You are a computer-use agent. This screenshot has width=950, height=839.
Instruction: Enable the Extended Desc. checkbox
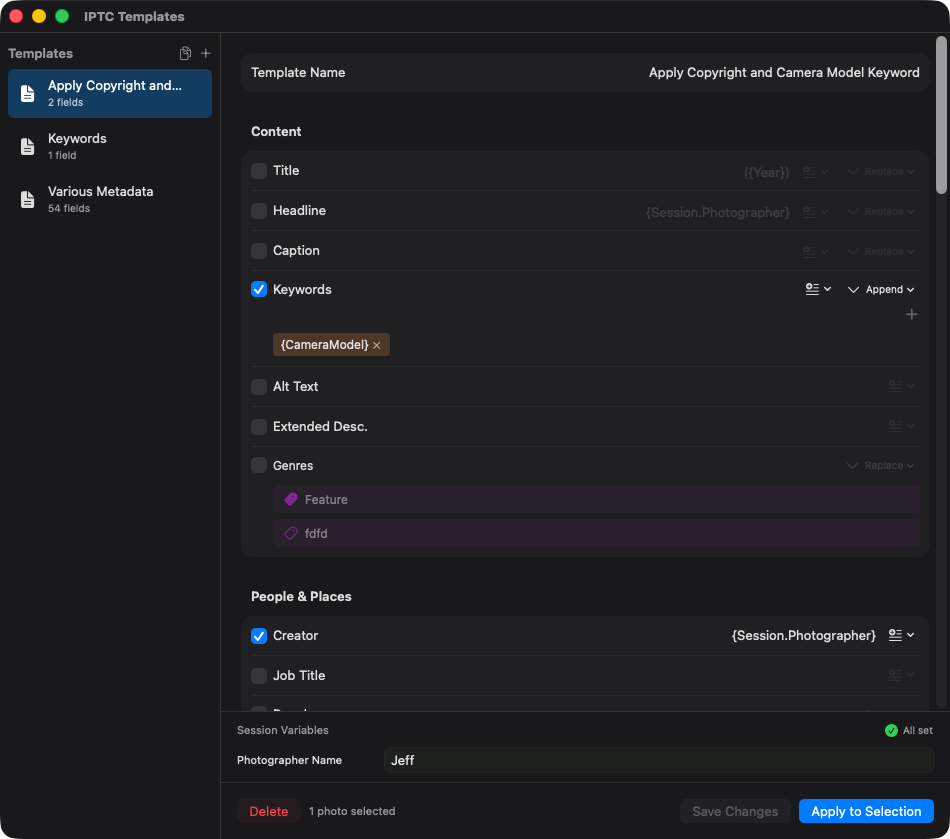259,426
